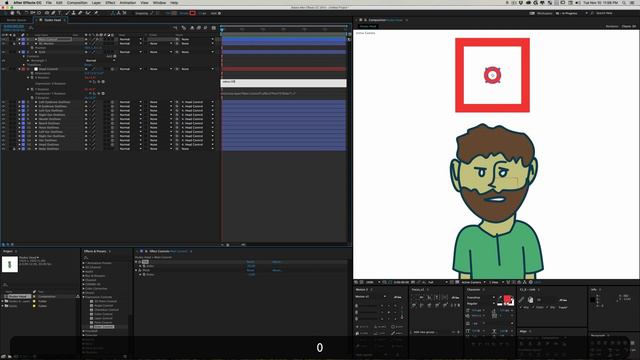Select the Pan Behind anchor tool
640x360 pixels.
point(39,13)
